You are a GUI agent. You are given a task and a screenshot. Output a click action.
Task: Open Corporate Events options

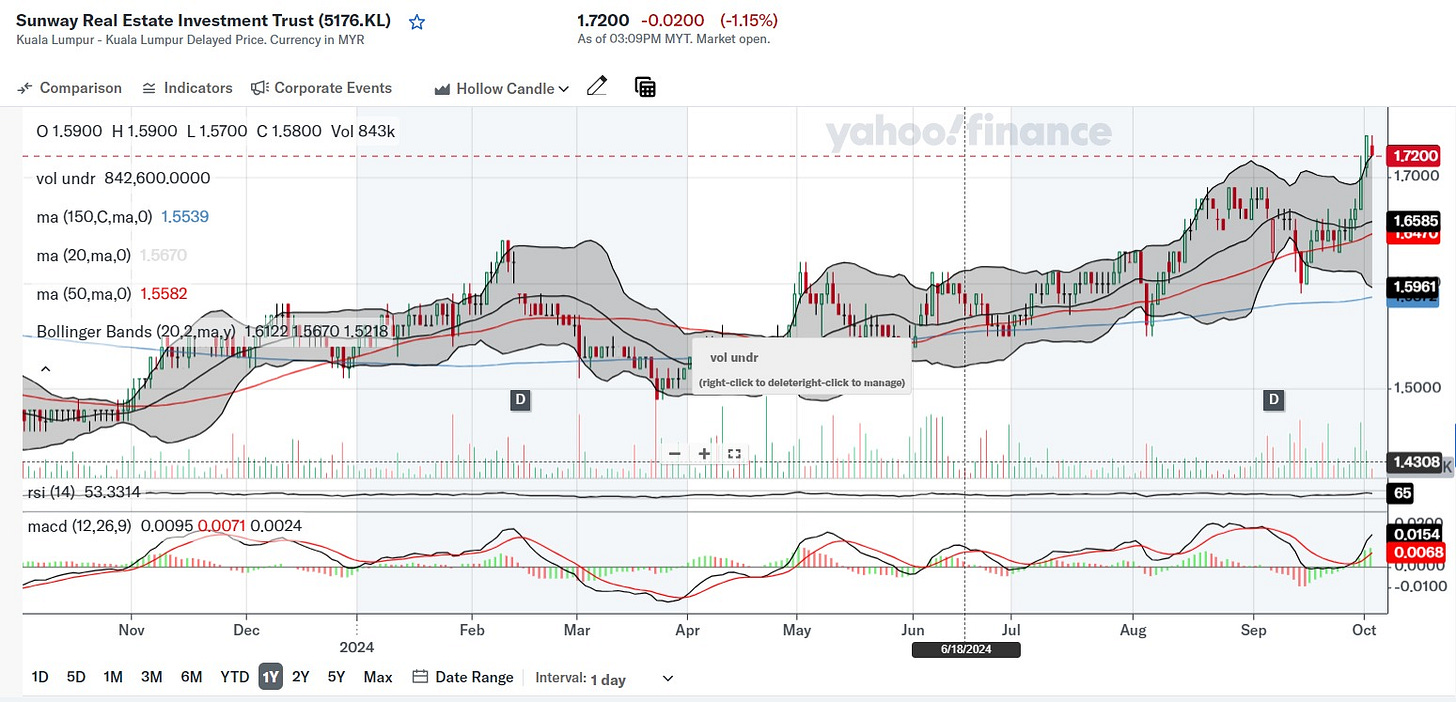tap(321, 88)
